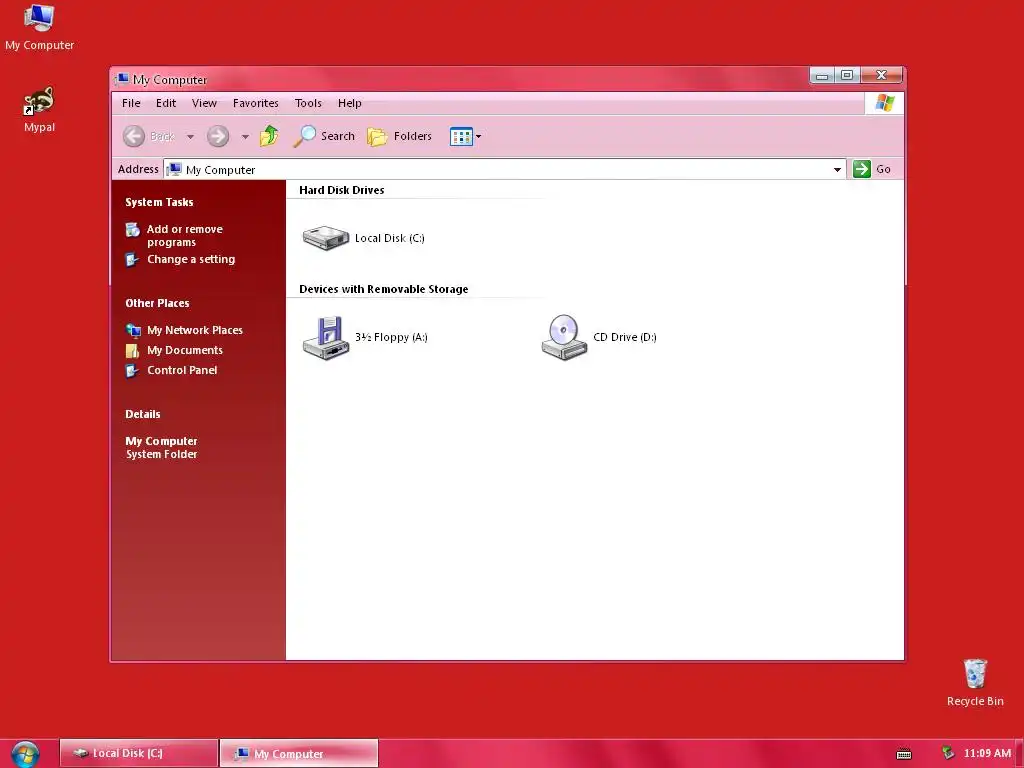Click the Change a setting icon
The width and height of the screenshot is (1024, 768).
coord(132,260)
